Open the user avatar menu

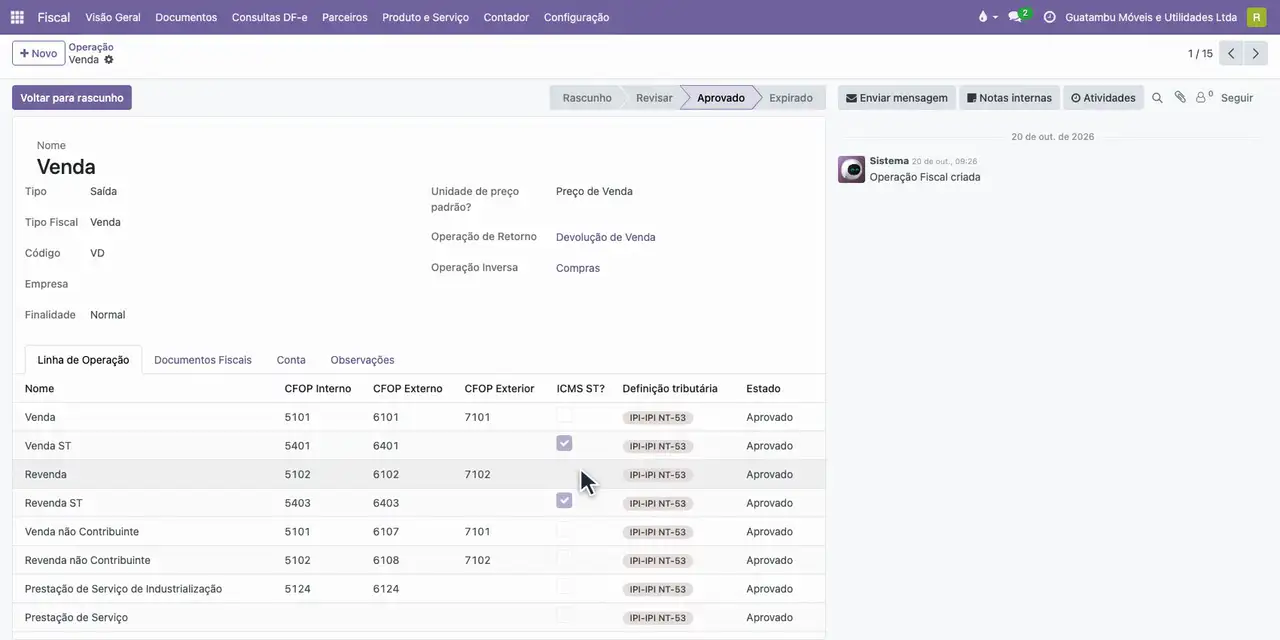[x=1256, y=17]
